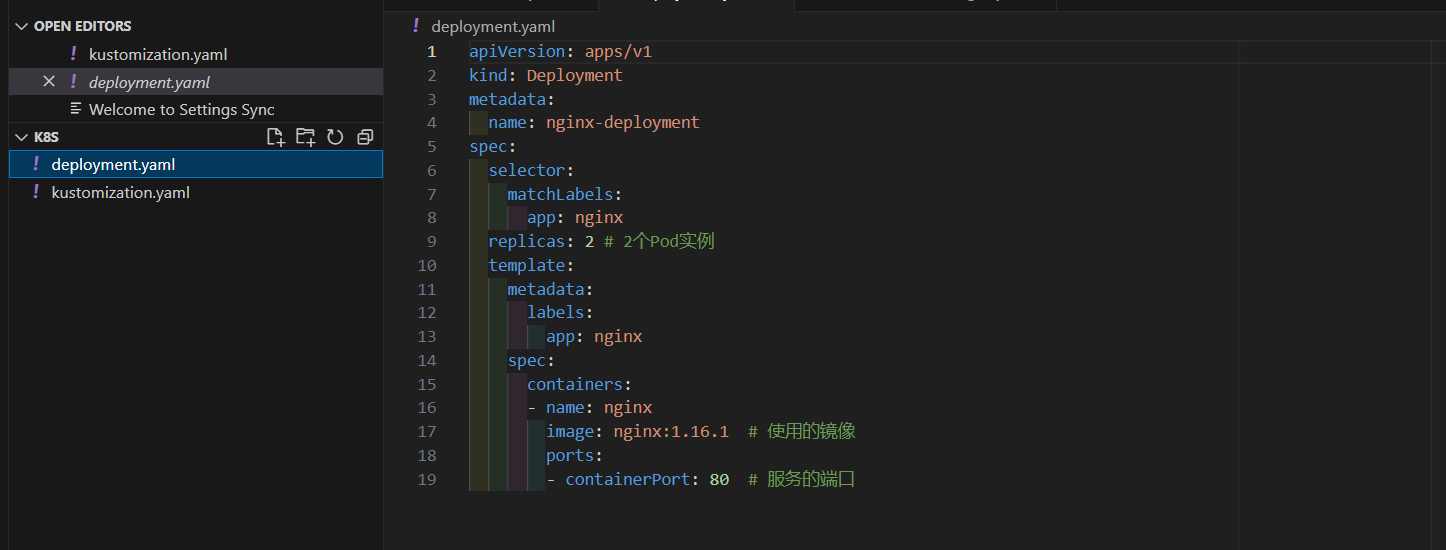1446x550 pixels.
Task: Create a new folder in K8S
Action: pyautogui.click(x=305, y=137)
